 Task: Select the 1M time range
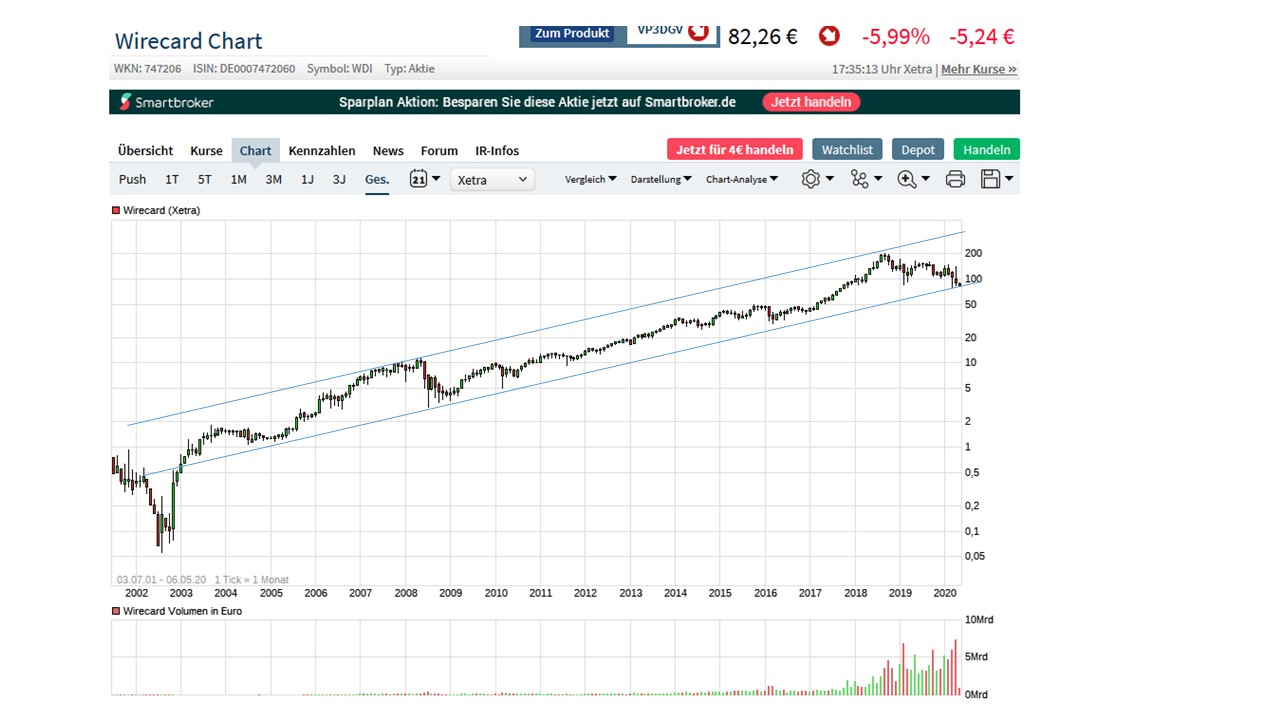238,179
